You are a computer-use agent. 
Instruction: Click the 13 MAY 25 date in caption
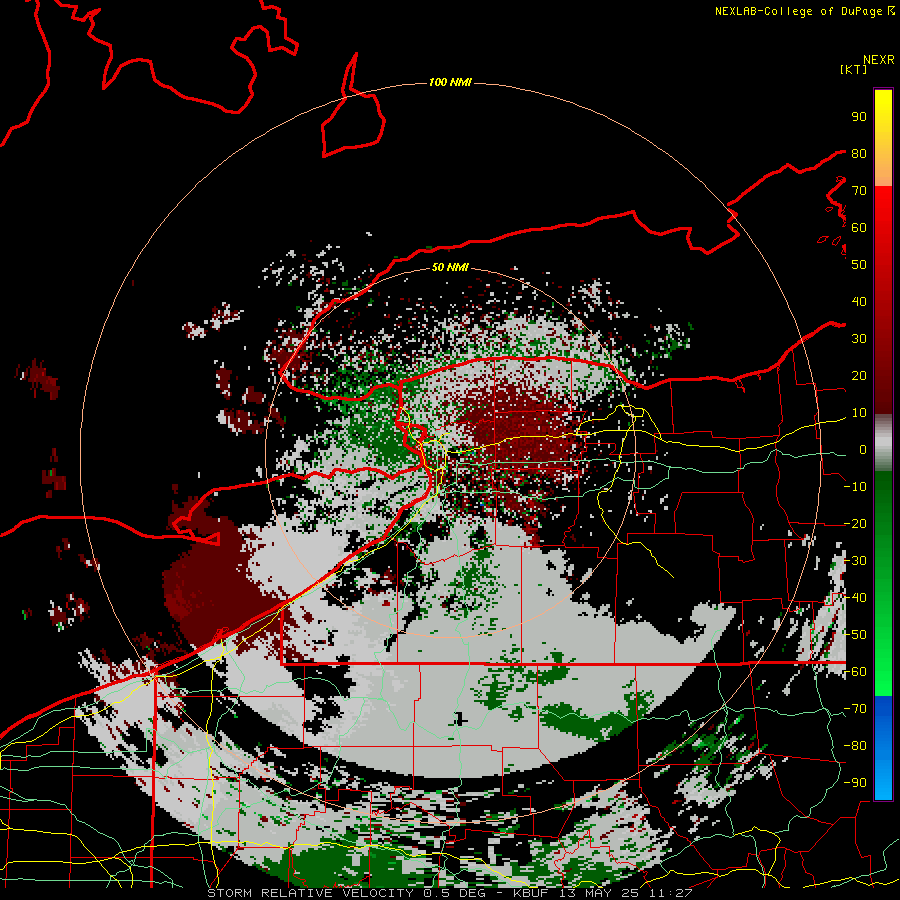(599, 893)
